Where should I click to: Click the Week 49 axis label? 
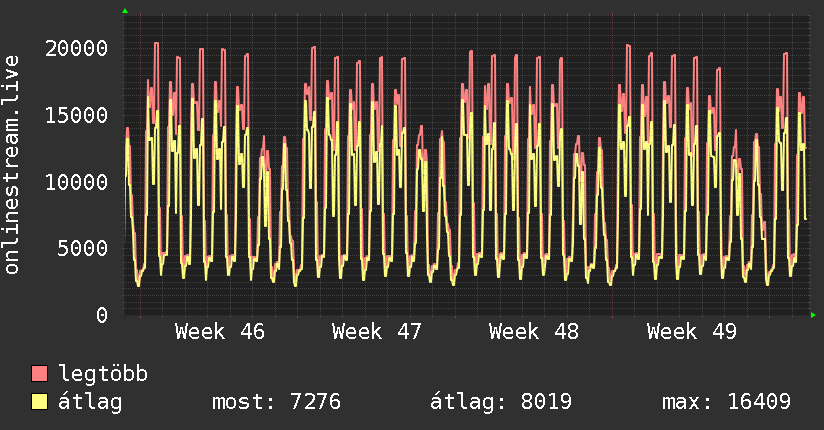[691, 331]
